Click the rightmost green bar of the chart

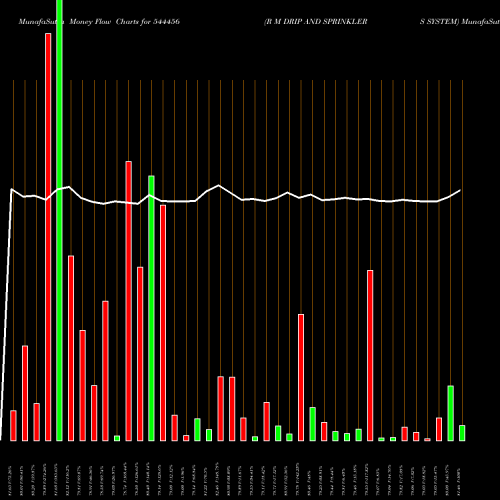pos(462,433)
